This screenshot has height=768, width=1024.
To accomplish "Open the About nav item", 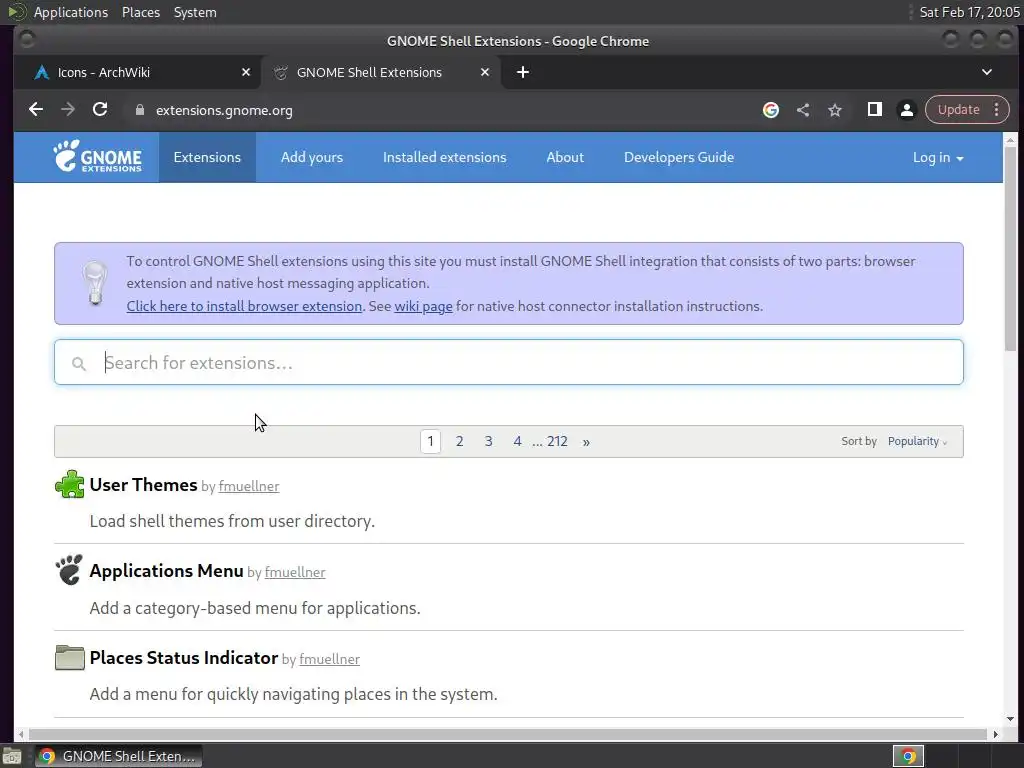I will pos(565,157).
